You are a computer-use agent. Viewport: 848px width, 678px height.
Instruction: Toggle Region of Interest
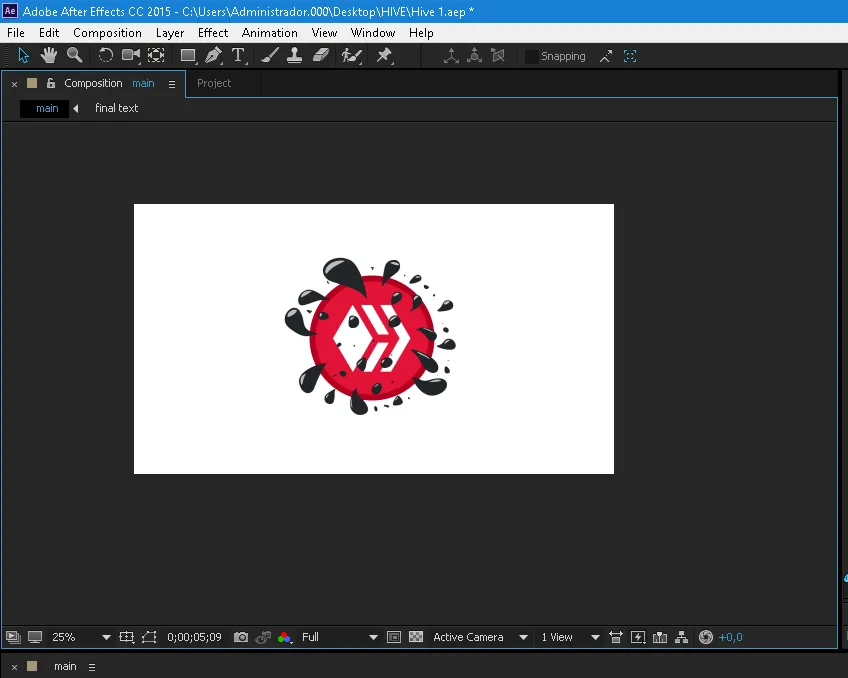click(x=394, y=637)
